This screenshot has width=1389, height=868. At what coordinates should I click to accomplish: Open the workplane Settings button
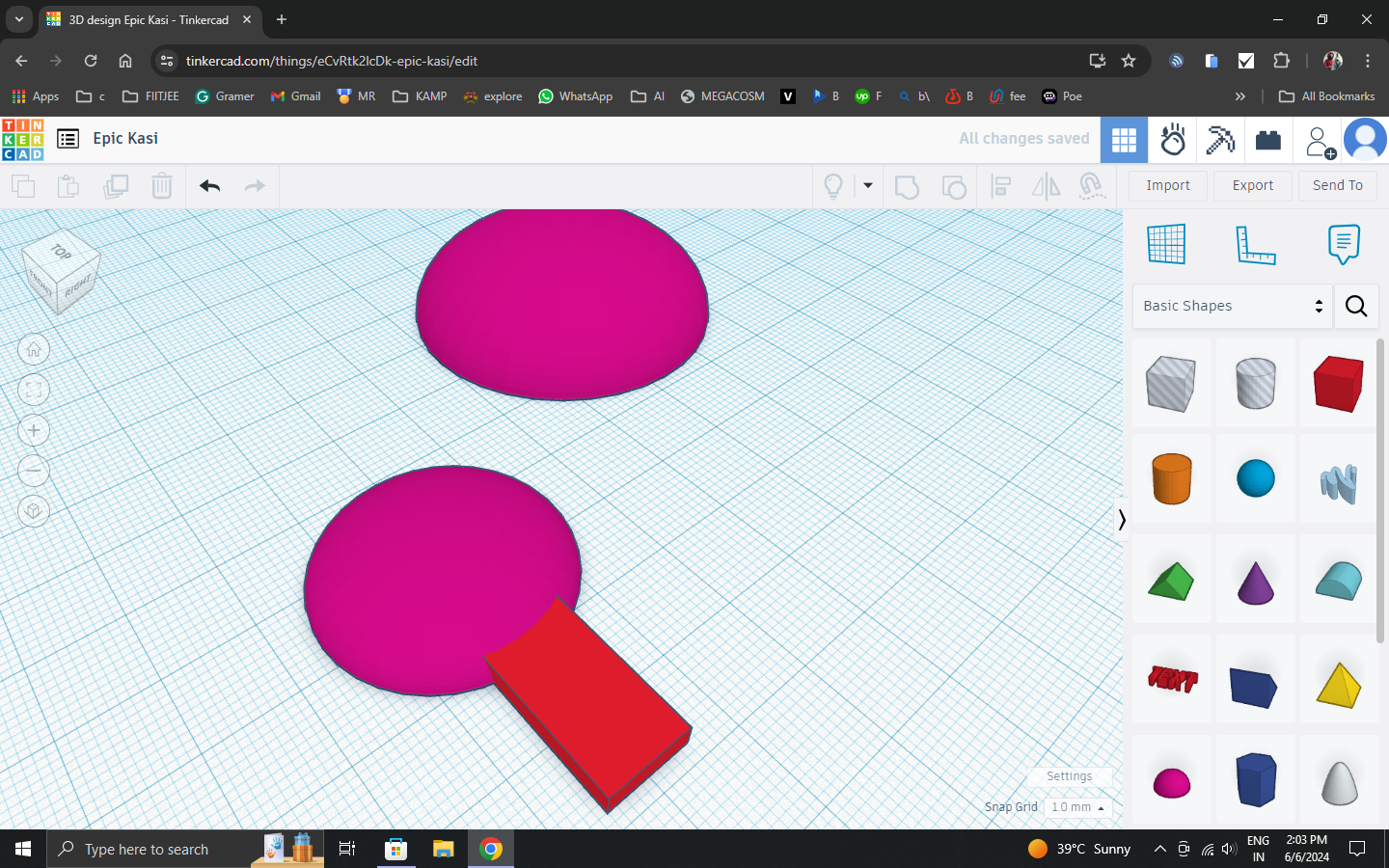[1069, 776]
